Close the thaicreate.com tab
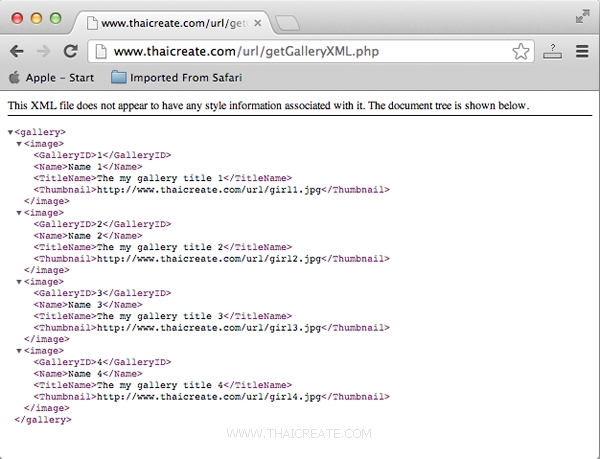This screenshot has width=600, height=459. 258,20
